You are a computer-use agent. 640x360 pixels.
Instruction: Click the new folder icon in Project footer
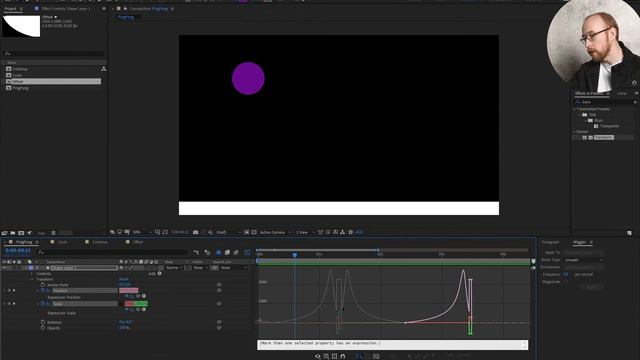point(13,233)
